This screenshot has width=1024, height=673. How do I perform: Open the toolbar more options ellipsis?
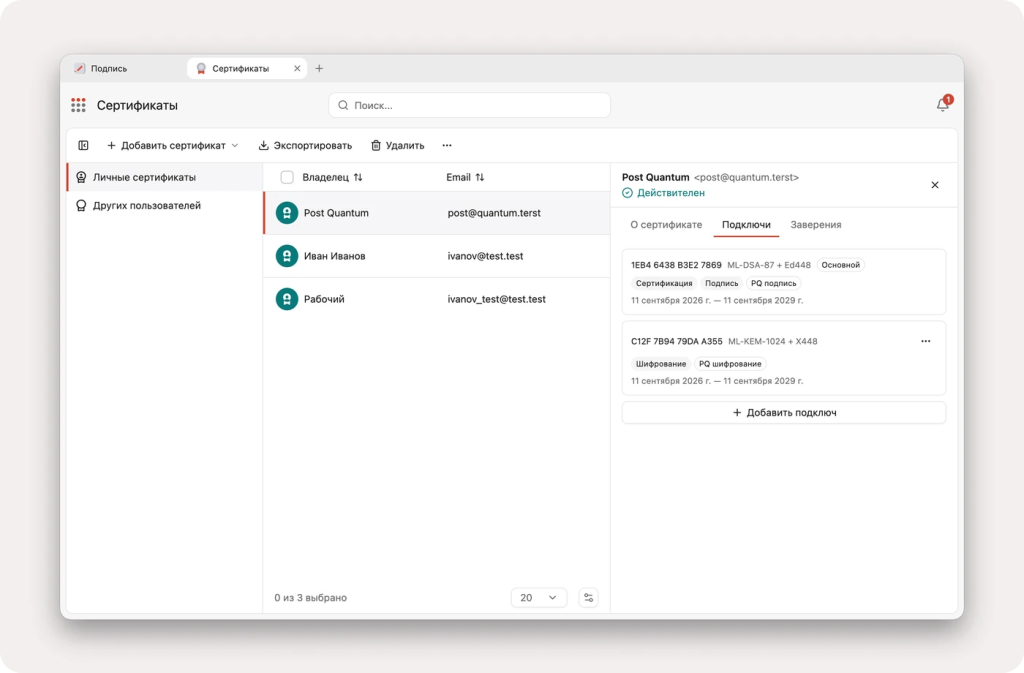click(447, 146)
